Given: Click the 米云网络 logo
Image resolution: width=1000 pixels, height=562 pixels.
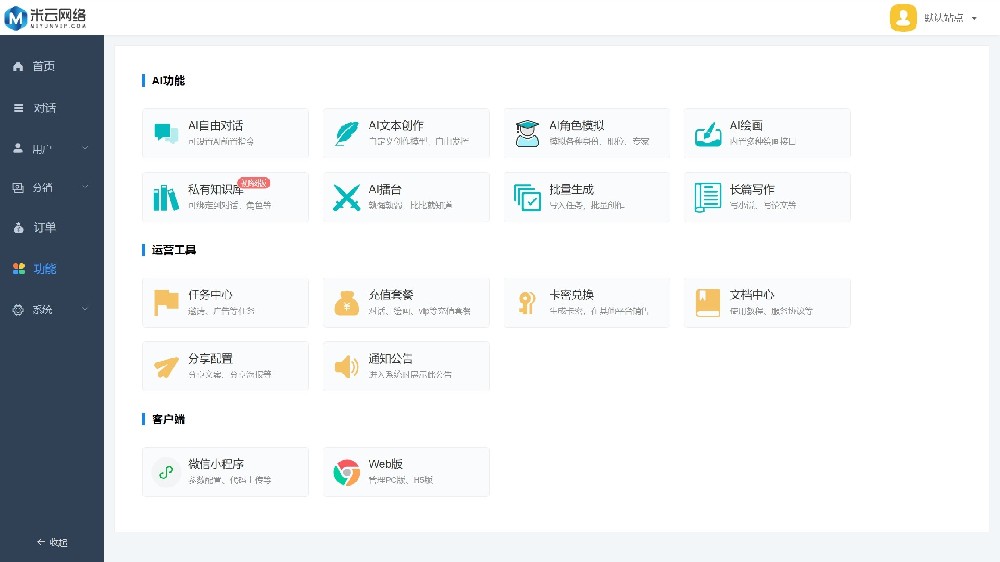Looking at the screenshot, I should tap(45, 18).
